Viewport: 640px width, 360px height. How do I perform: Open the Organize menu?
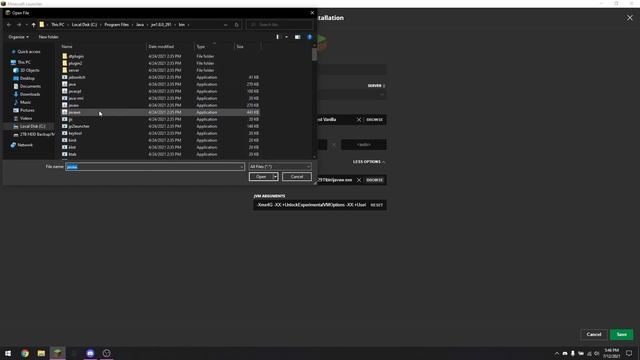[x=18, y=37]
